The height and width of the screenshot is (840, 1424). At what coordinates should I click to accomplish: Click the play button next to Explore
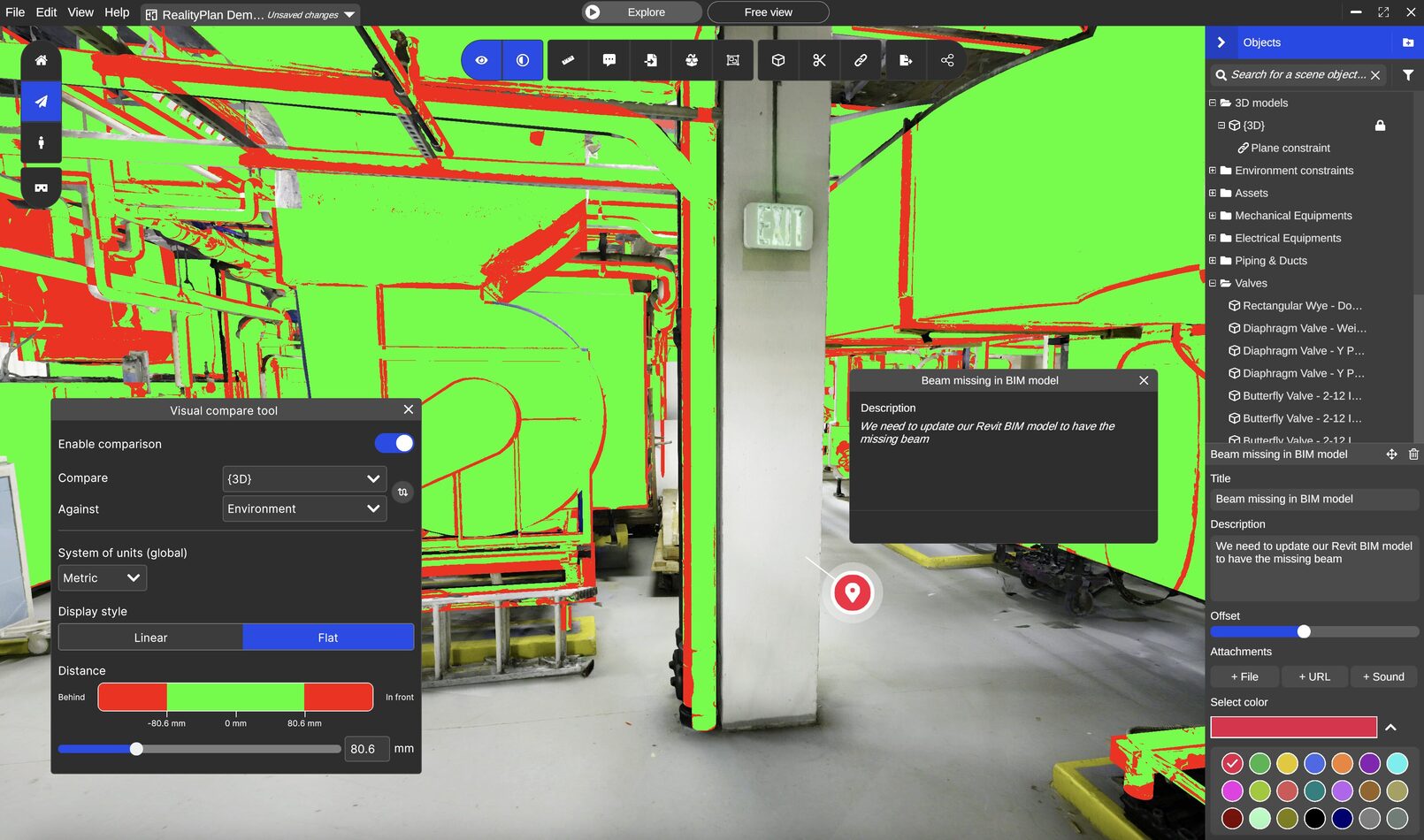coord(593,12)
